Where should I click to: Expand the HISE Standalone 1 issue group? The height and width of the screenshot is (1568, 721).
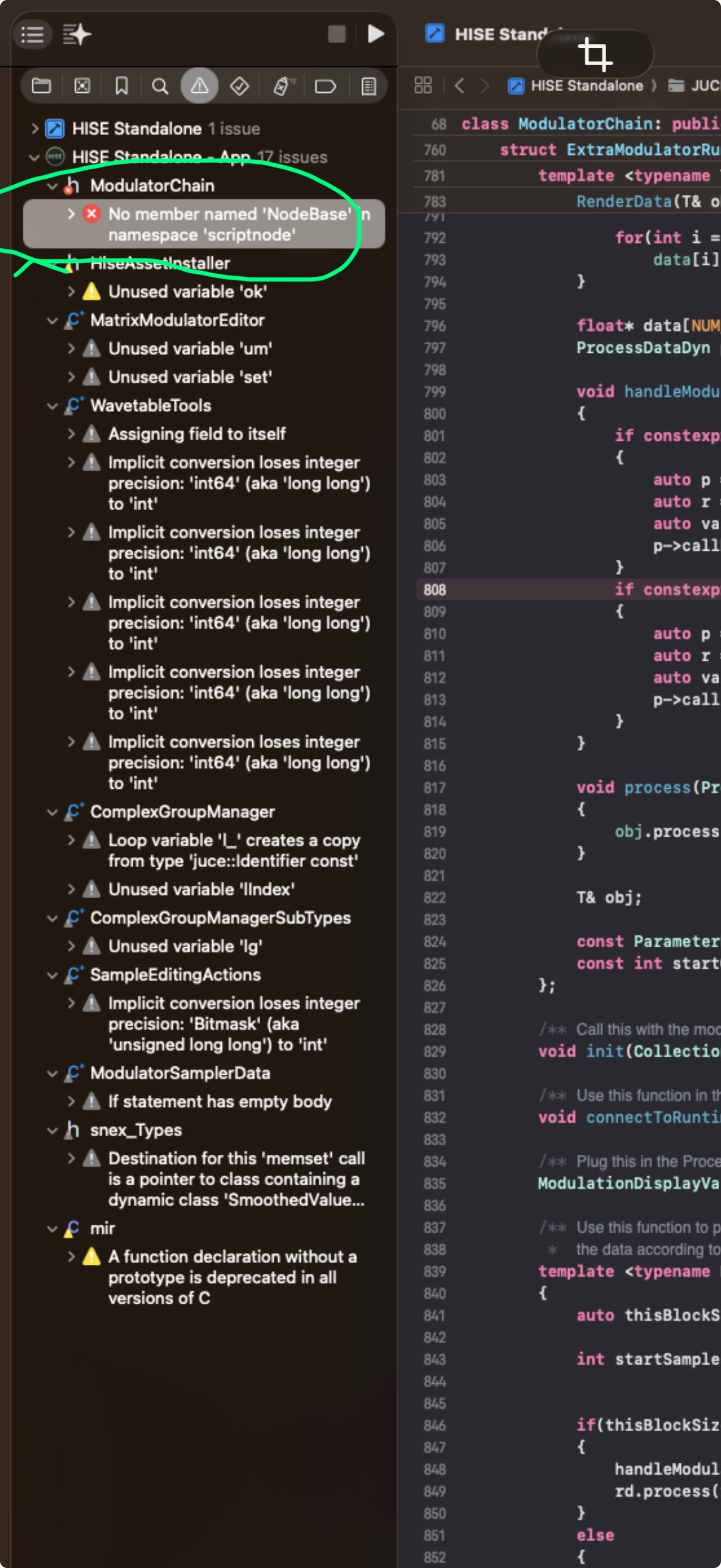35,129
